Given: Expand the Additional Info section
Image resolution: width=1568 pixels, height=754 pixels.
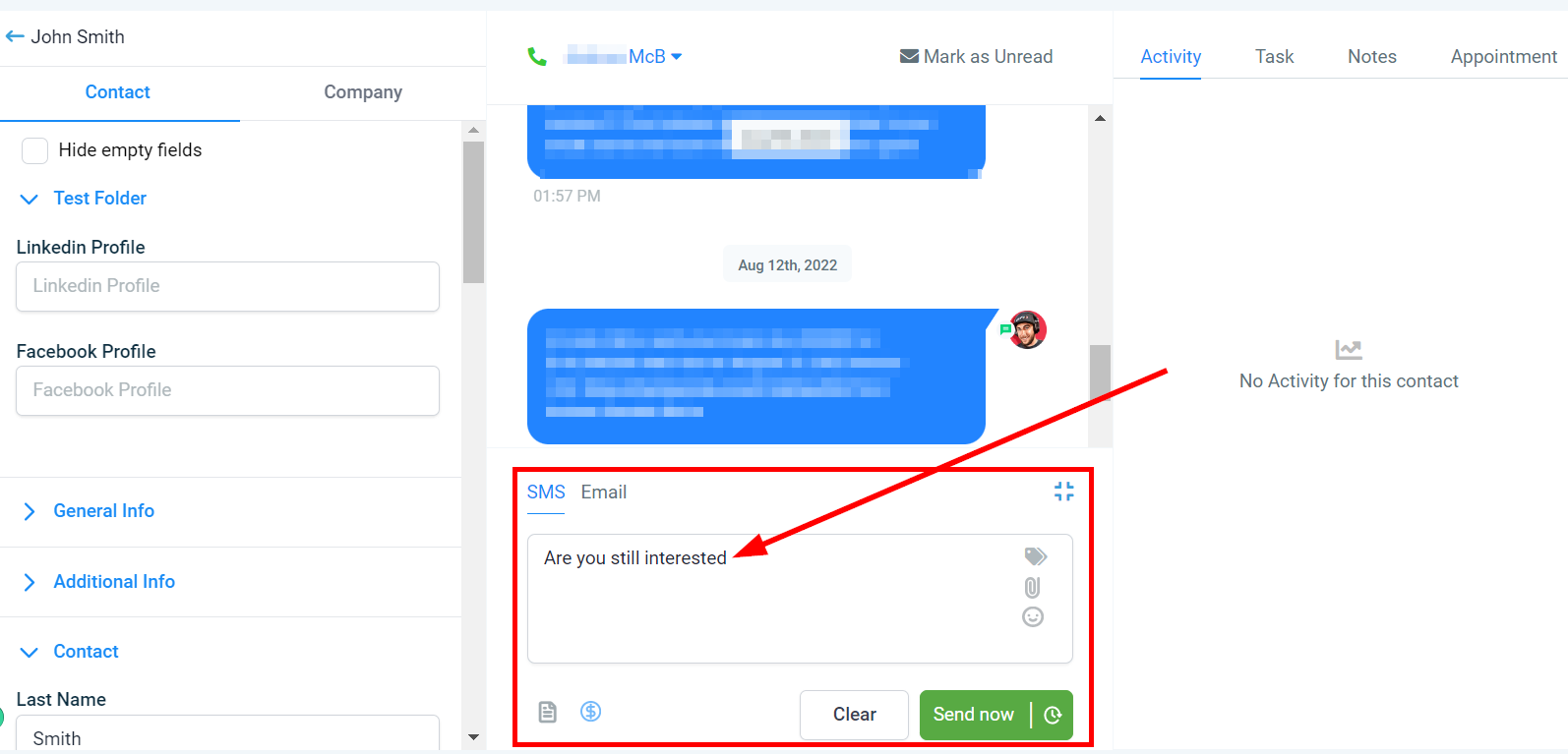Looking at the screenshot, I should coord(114,582).
